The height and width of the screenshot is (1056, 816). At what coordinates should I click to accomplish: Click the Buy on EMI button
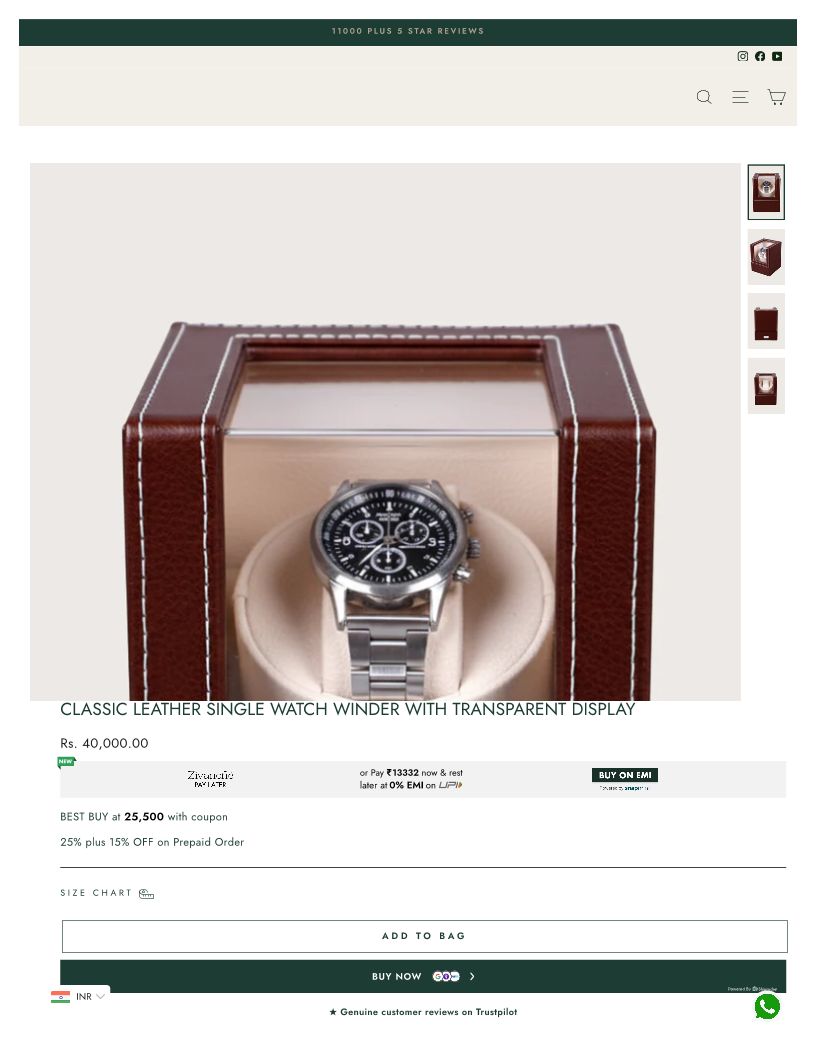point(625,775)
